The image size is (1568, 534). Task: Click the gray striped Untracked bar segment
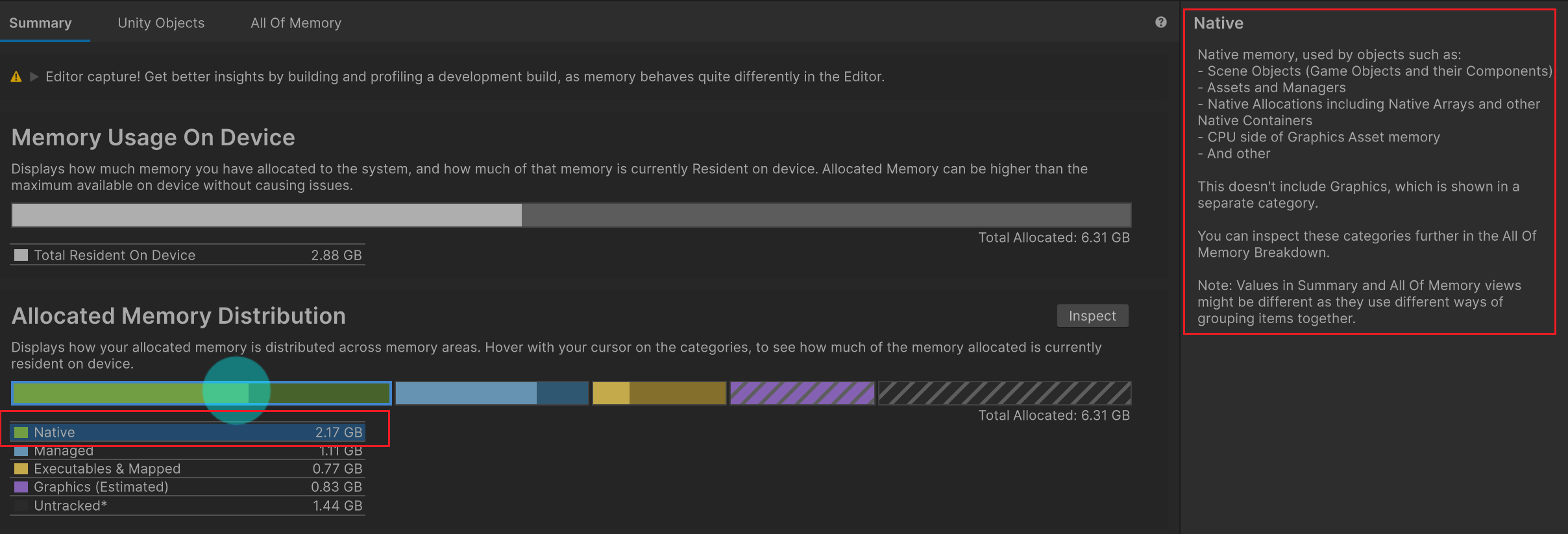click(x=1004, y=393)
